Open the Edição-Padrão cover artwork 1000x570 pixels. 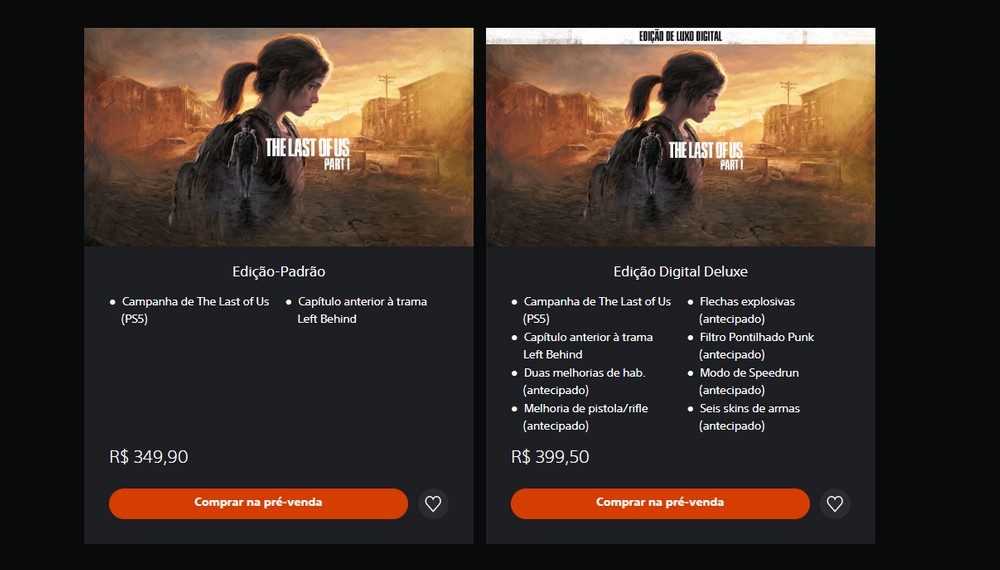click(x=279, y=137)
